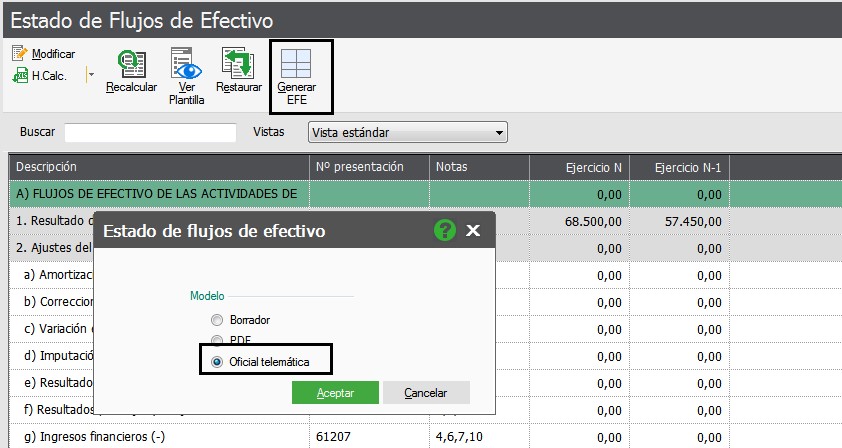Click the Notas column header
842x448 pixels.
(x=479, y=167)
